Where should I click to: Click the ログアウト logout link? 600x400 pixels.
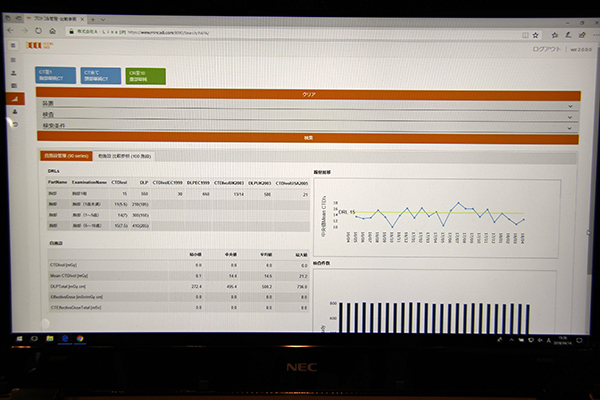(548, 47)
